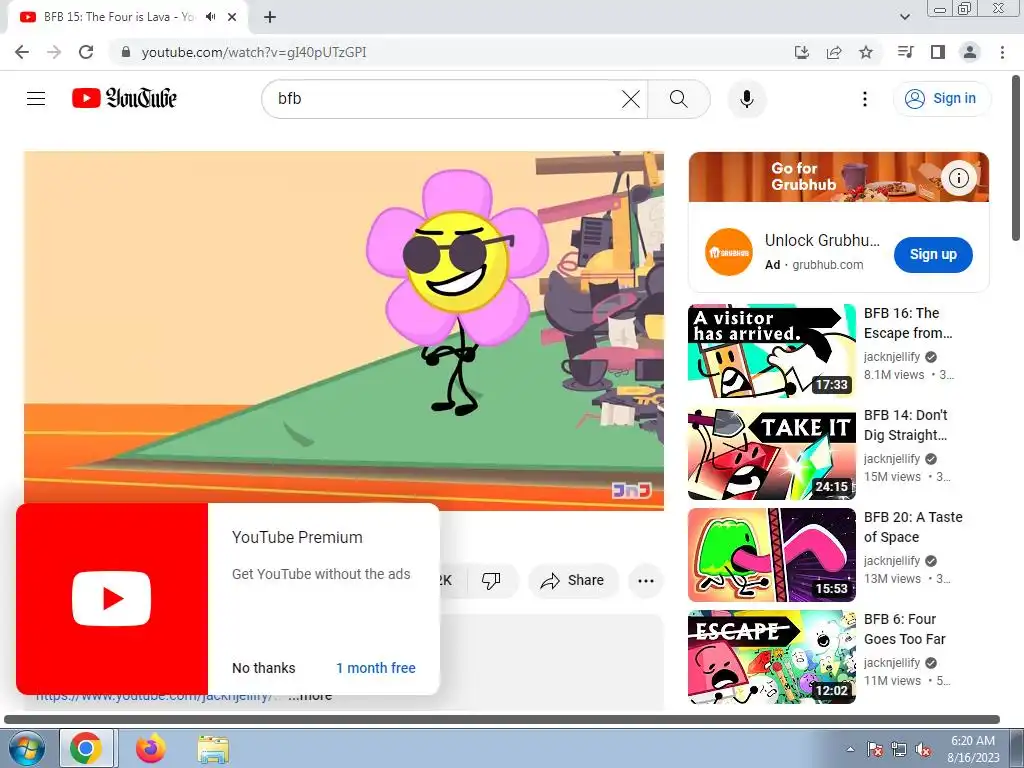The width and height of the screenshot is (1024, 768).
Task: Bookmark this page with star icon
Action: 866,52
